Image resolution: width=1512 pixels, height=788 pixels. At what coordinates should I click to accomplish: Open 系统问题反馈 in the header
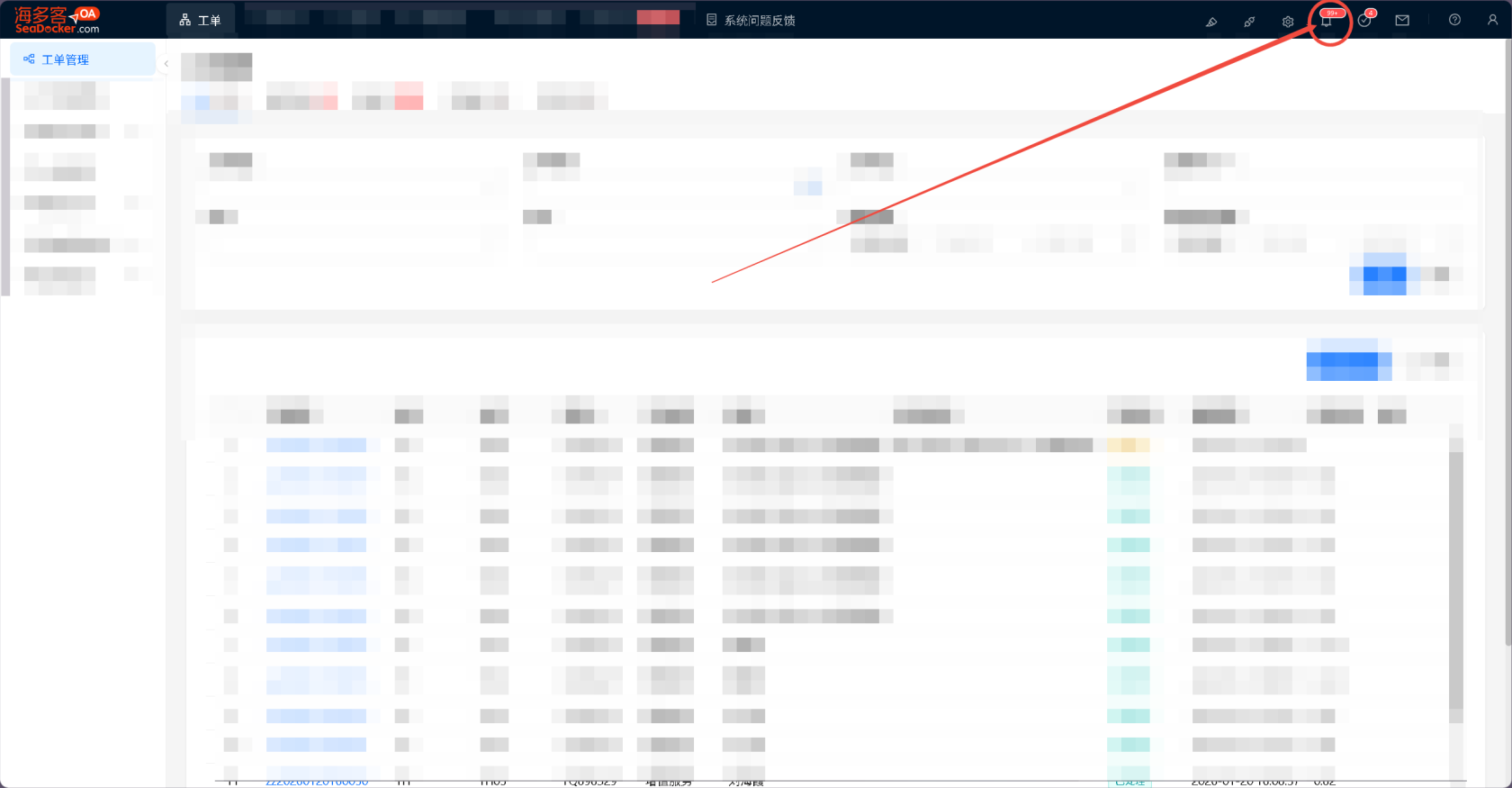(751, 20)
